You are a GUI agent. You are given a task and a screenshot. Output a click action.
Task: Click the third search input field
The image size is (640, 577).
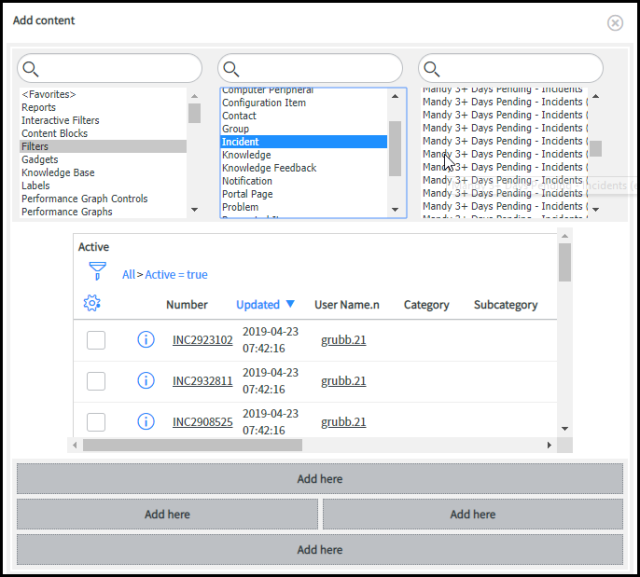511,68
